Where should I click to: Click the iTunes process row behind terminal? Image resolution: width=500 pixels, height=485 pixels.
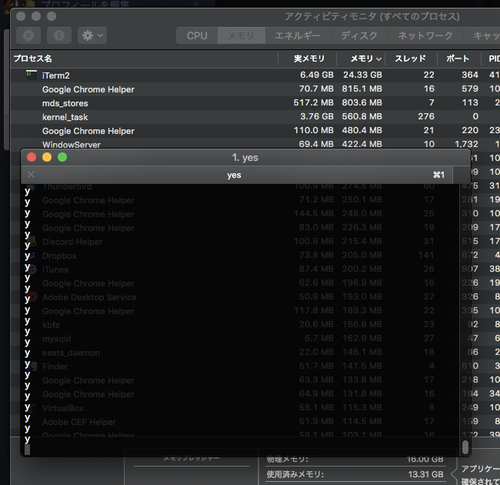[255, 269]
